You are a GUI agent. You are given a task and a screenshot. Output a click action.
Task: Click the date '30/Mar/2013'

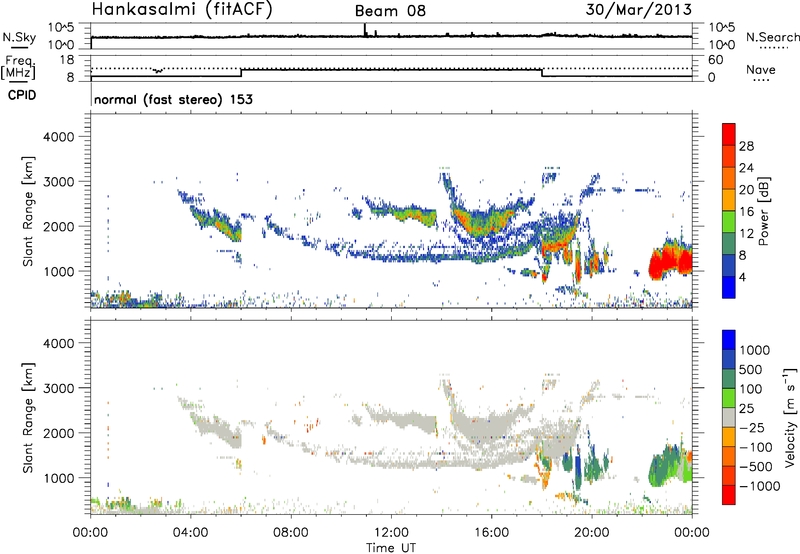[638, 10]
